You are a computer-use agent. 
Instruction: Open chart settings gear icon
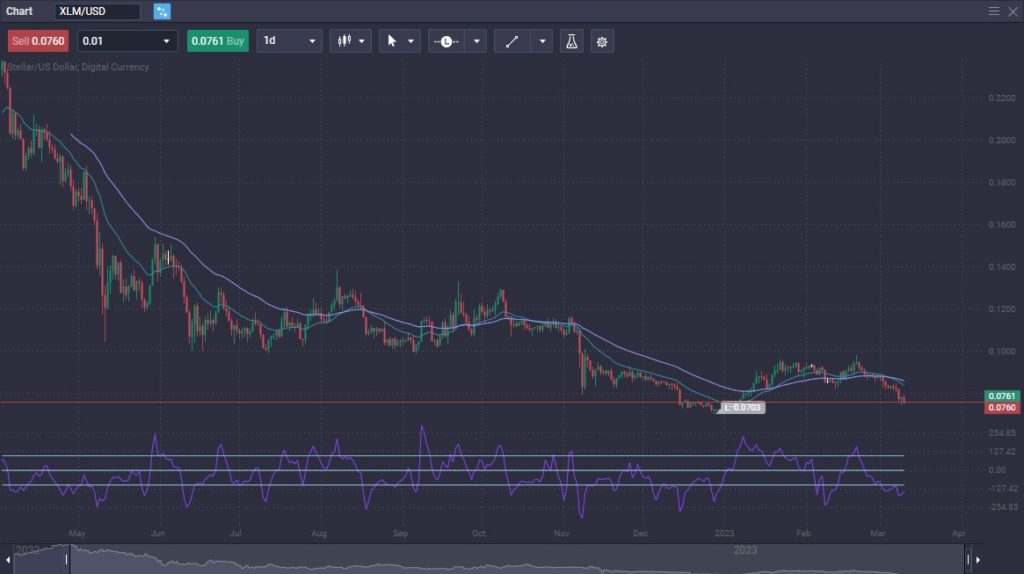point(602,41)
